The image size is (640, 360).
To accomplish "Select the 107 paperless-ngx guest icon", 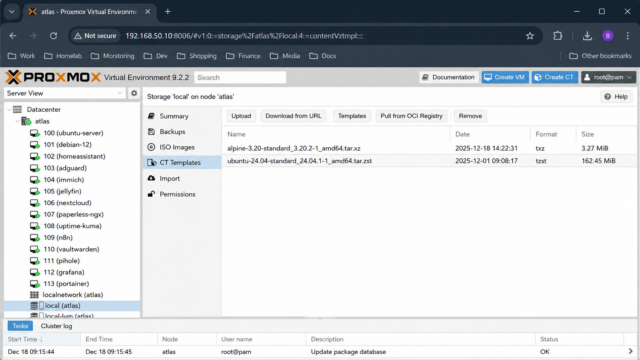I will tap(35, 214).
